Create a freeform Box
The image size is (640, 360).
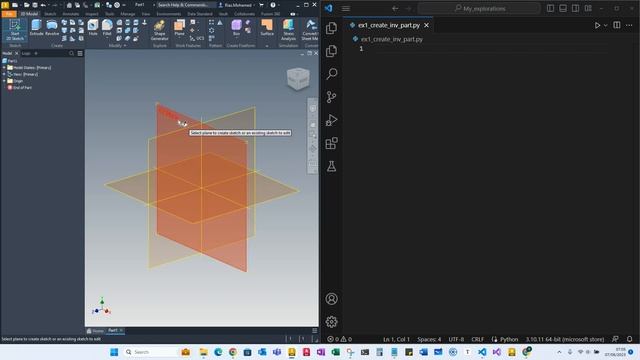236,28
